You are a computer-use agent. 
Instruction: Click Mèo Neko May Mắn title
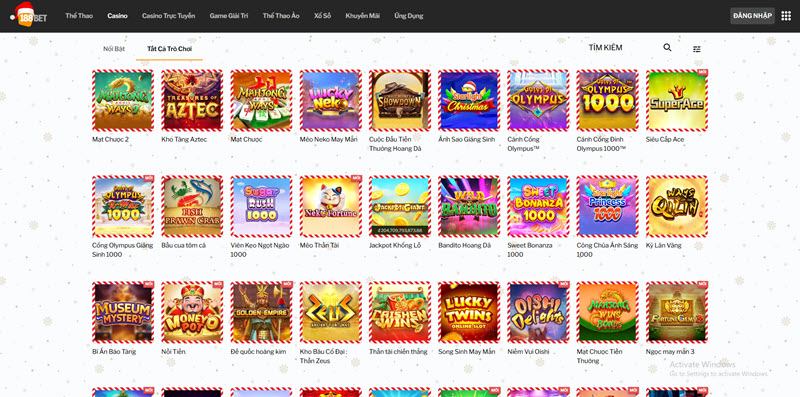(x=328, y=139)
